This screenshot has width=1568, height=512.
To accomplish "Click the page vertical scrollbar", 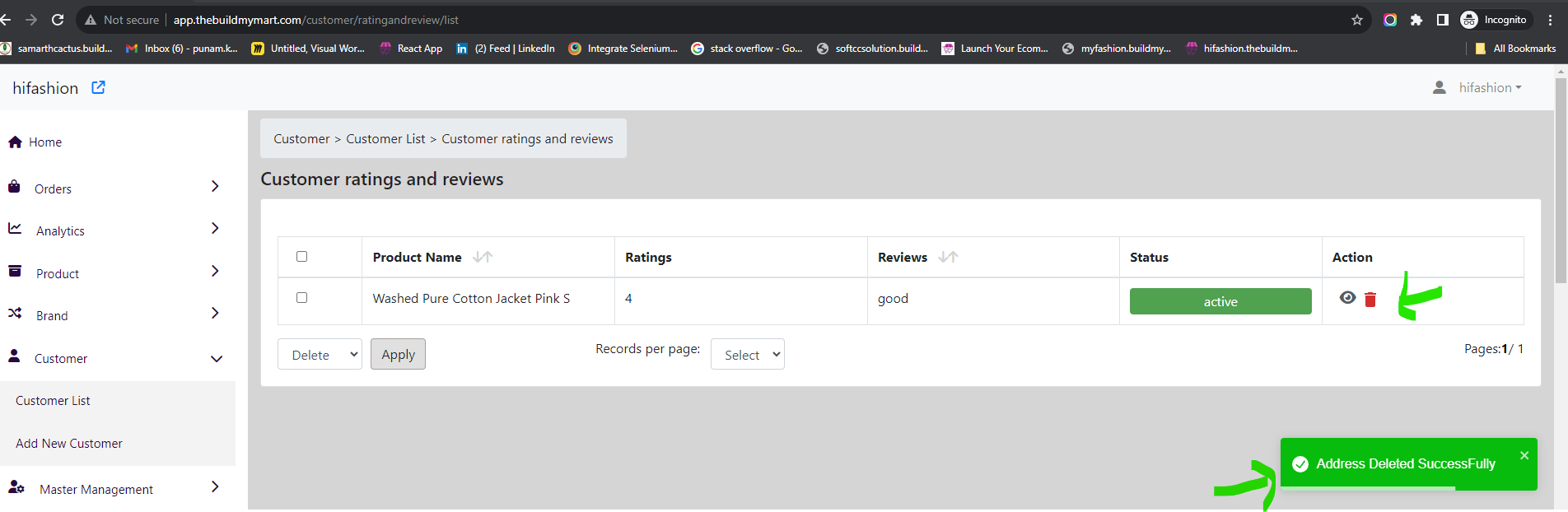I will pyautogui.click(x=1561, y=180).
